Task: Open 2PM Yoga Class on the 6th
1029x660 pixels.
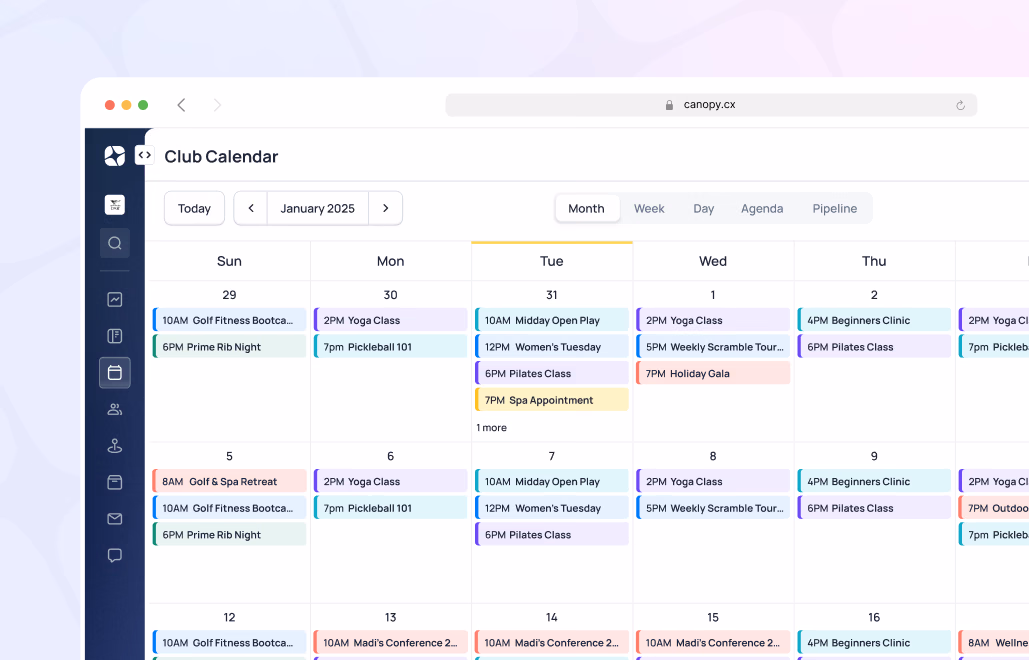Action: pos(390,481)
